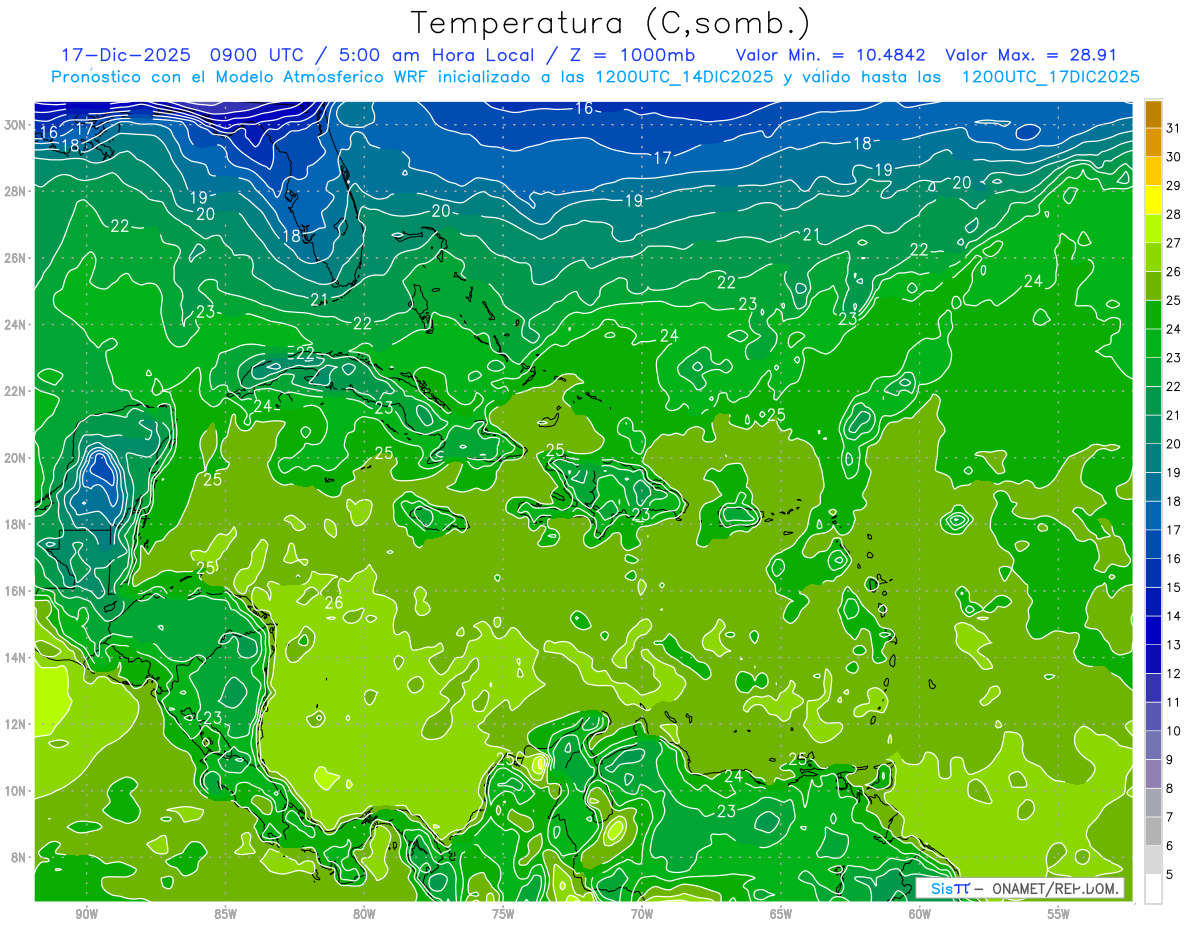Image resolution: width=1200 pixels, height=927 pixels.
Task: Click the latitude axis label '18N'
Action: [x=15, y=524]
